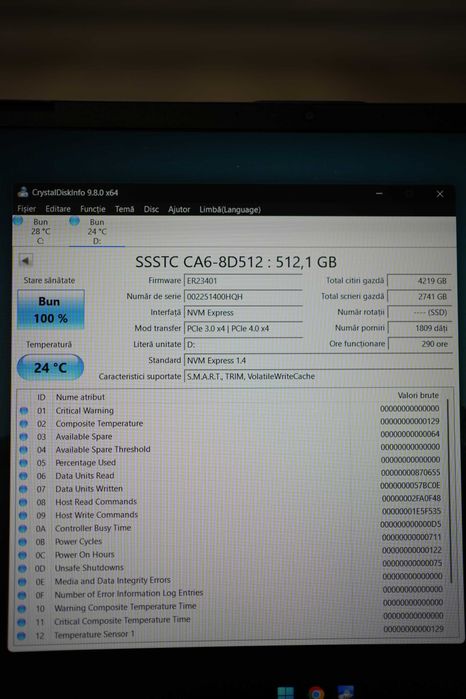This screenshot has width=466, height=699.
Task: Open the Temă menu
Action: point(124,209)
